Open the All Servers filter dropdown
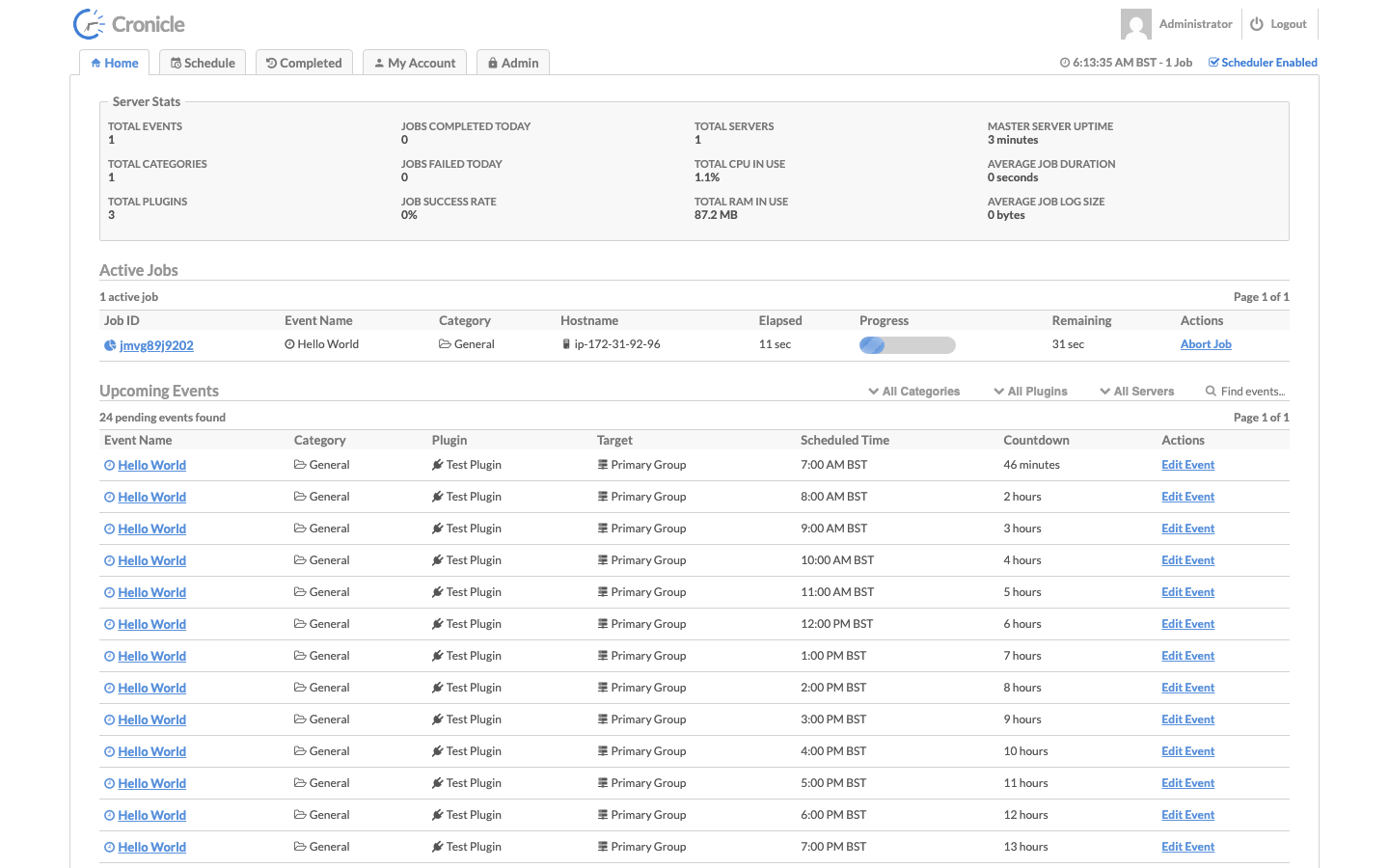1389x868 pixels. [1137, 391]
